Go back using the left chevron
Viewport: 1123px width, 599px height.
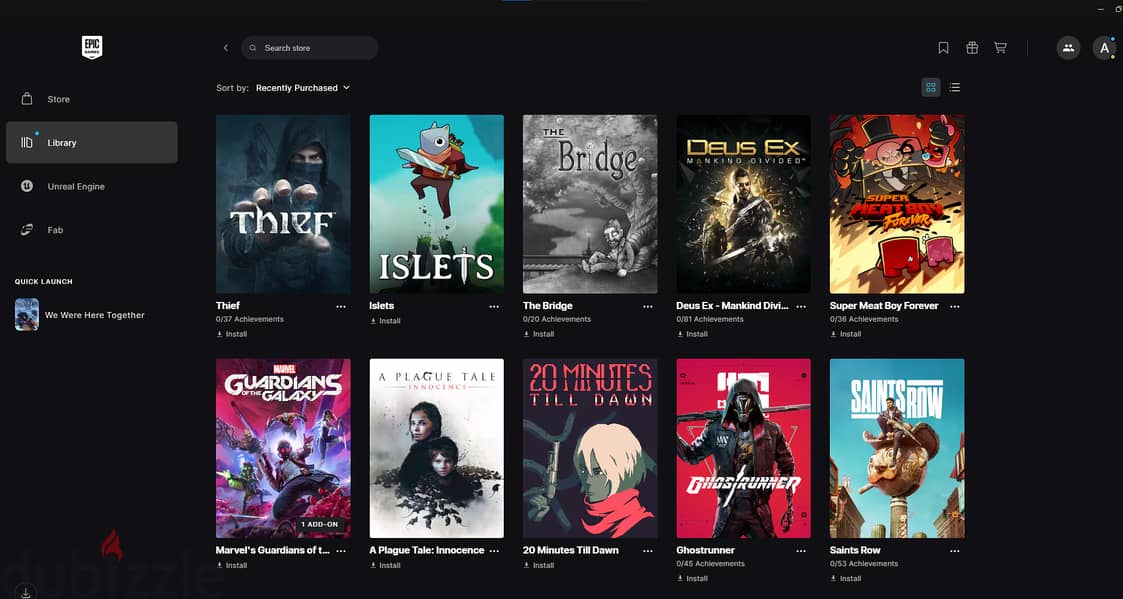click(226, 48)
